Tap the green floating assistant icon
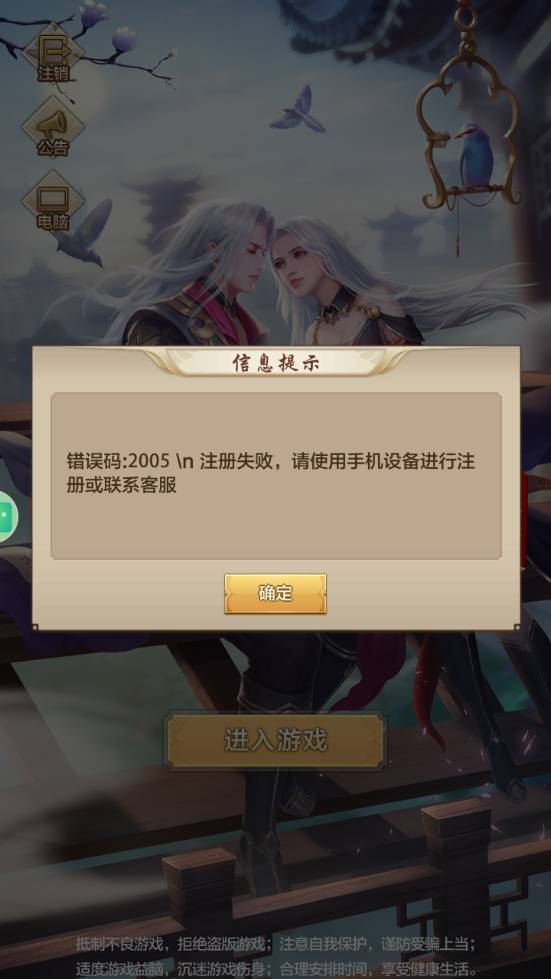The height and width of the screenshot is (979, 551). tap(7, 516)
